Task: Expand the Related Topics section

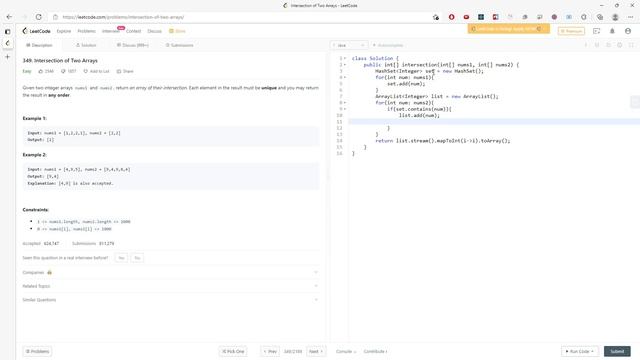Action: (x=170, y=286)
